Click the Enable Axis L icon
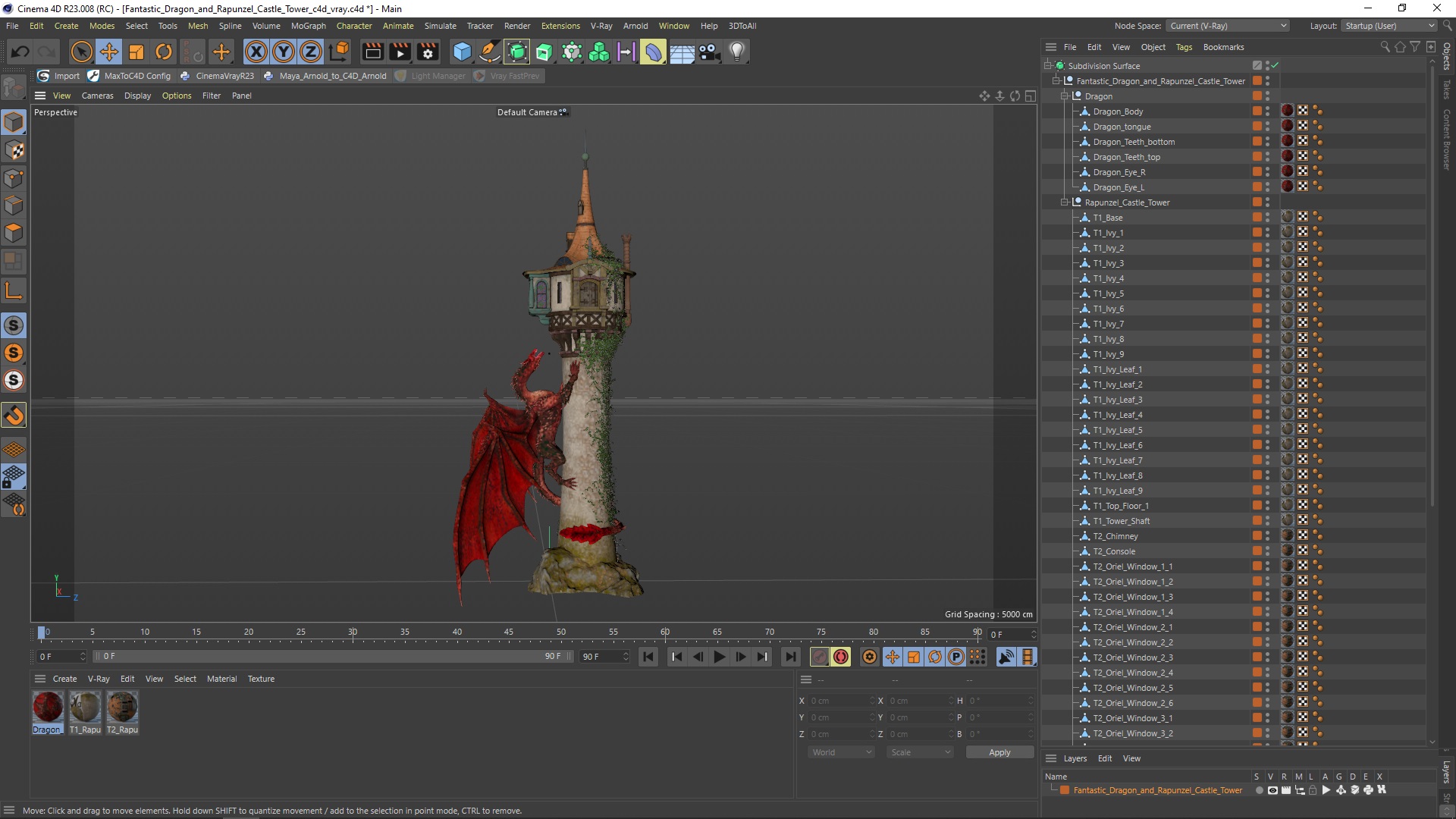This screenshot has width=1456, height=819. coord(14,290)
